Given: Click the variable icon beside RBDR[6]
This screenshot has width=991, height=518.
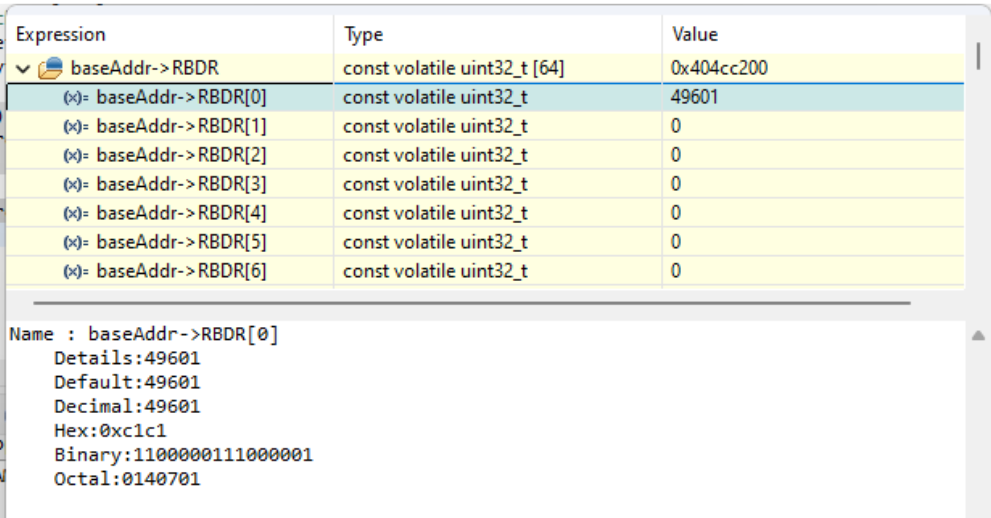Looking at the screenshot, I should pyautogui.click(x=79, y=270).
